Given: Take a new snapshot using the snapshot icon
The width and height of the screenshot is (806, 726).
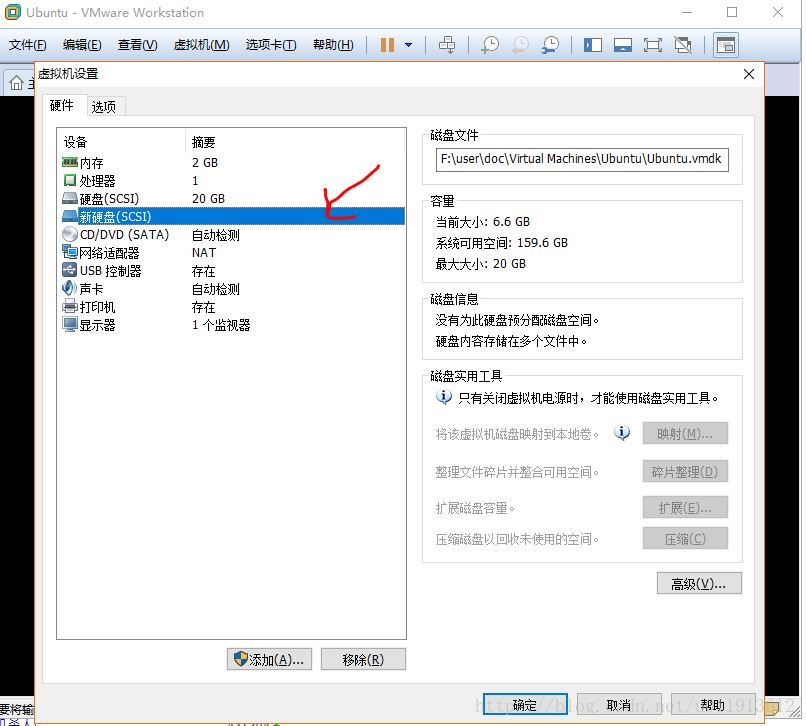Looking at the screenshot, I should click(489, 45).
